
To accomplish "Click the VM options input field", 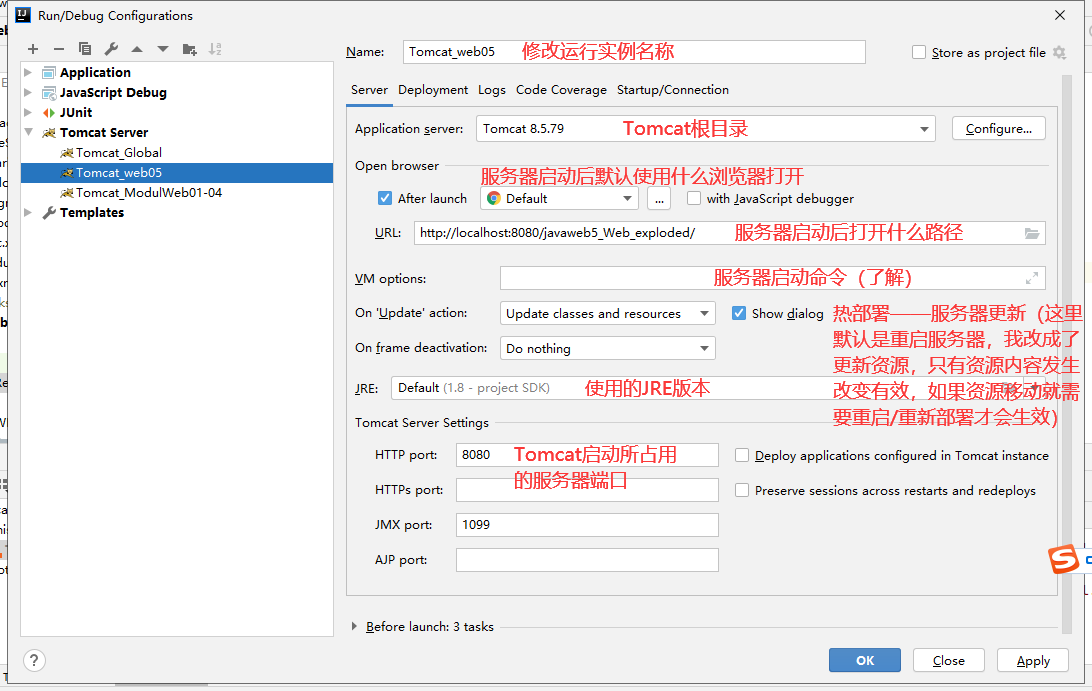I will [x=772, y=279].
